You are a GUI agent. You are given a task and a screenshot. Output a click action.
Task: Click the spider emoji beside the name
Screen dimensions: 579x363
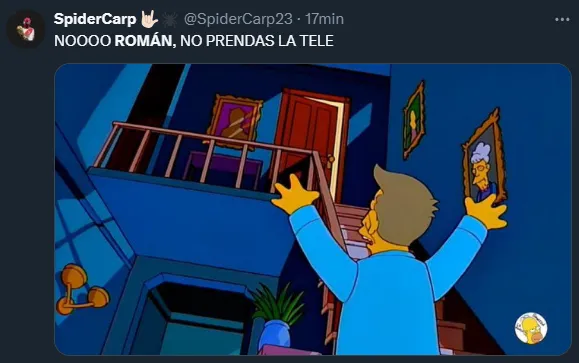point(169,20)
